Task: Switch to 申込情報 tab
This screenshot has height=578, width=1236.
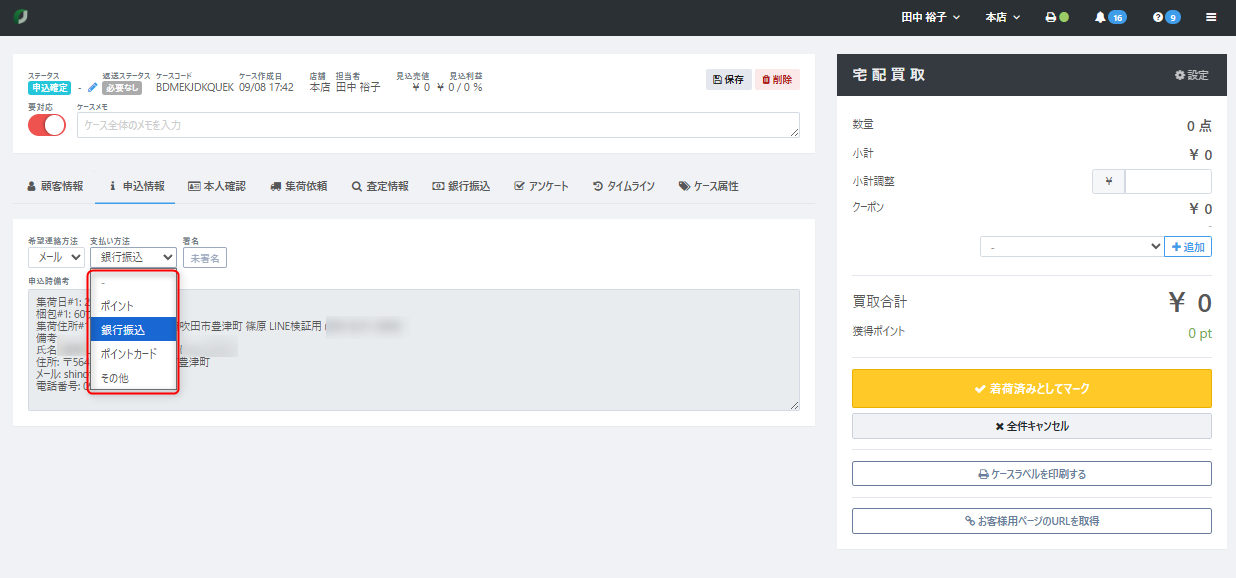Action: coord(136,186)
